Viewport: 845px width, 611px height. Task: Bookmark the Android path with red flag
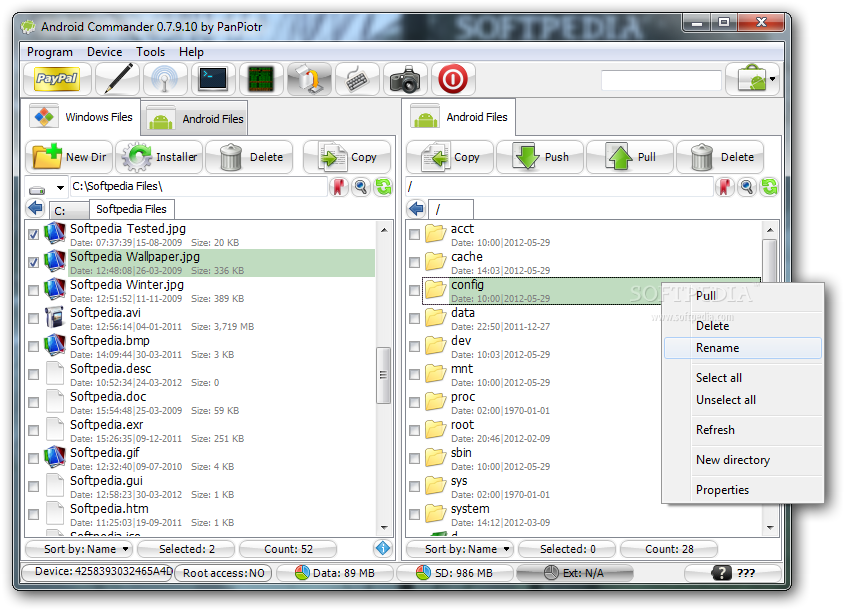(x=725, y=187)
